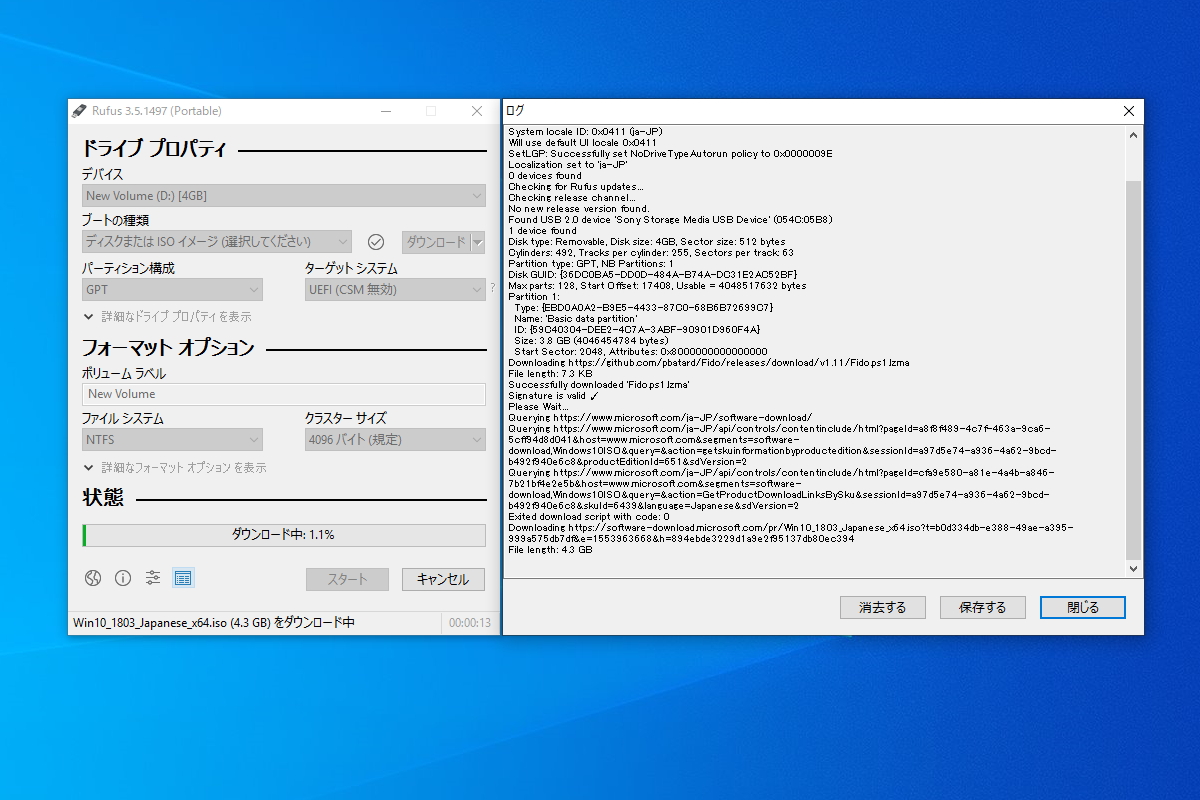
Task: Click log line 'System locale ID: 0x0411'
Action: point(585,131)
